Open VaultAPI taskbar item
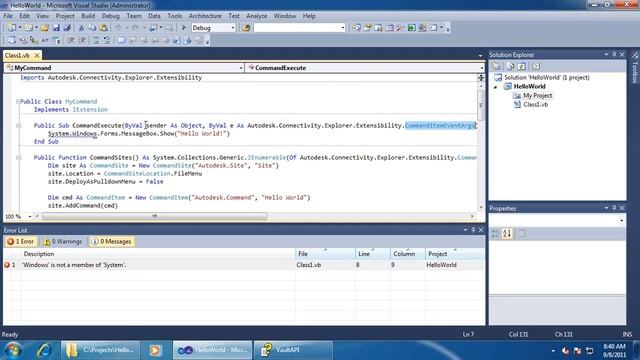Screen dimensions: 640x360 [293, 350]
